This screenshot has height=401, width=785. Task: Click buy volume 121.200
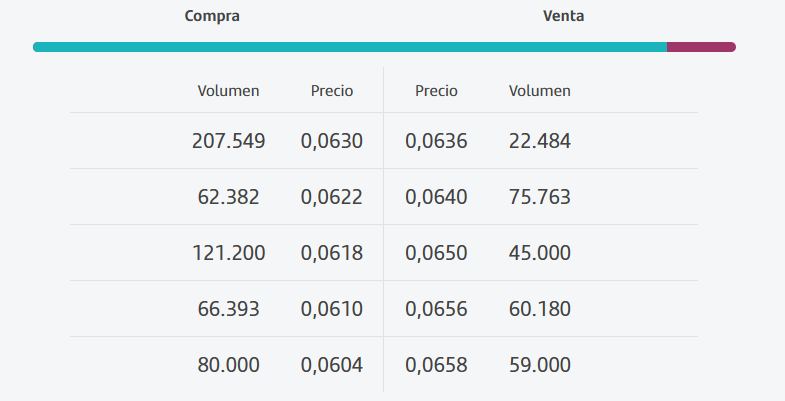228,253
